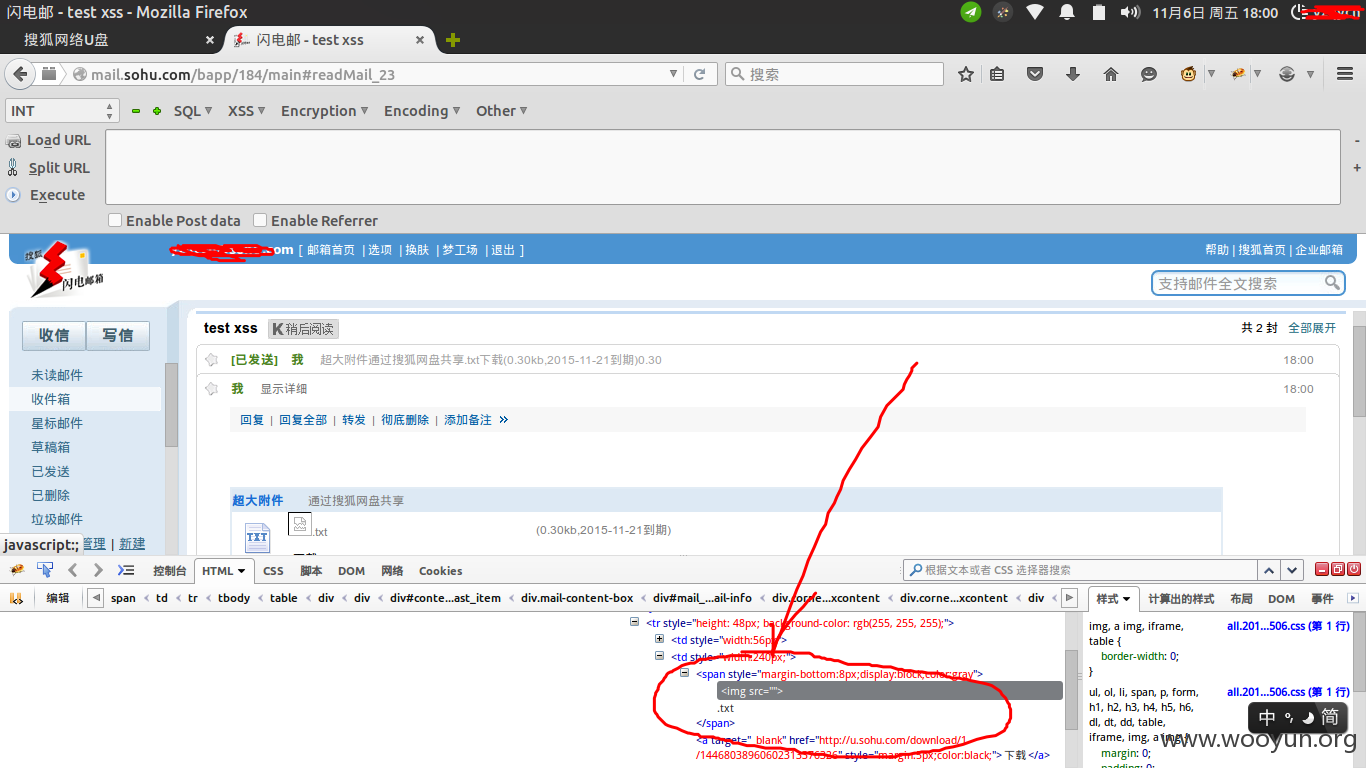Viewport: 1366px width, 768px height.
Task: Open the Encryption dropdown menu
Action: (x=325, y=111)
